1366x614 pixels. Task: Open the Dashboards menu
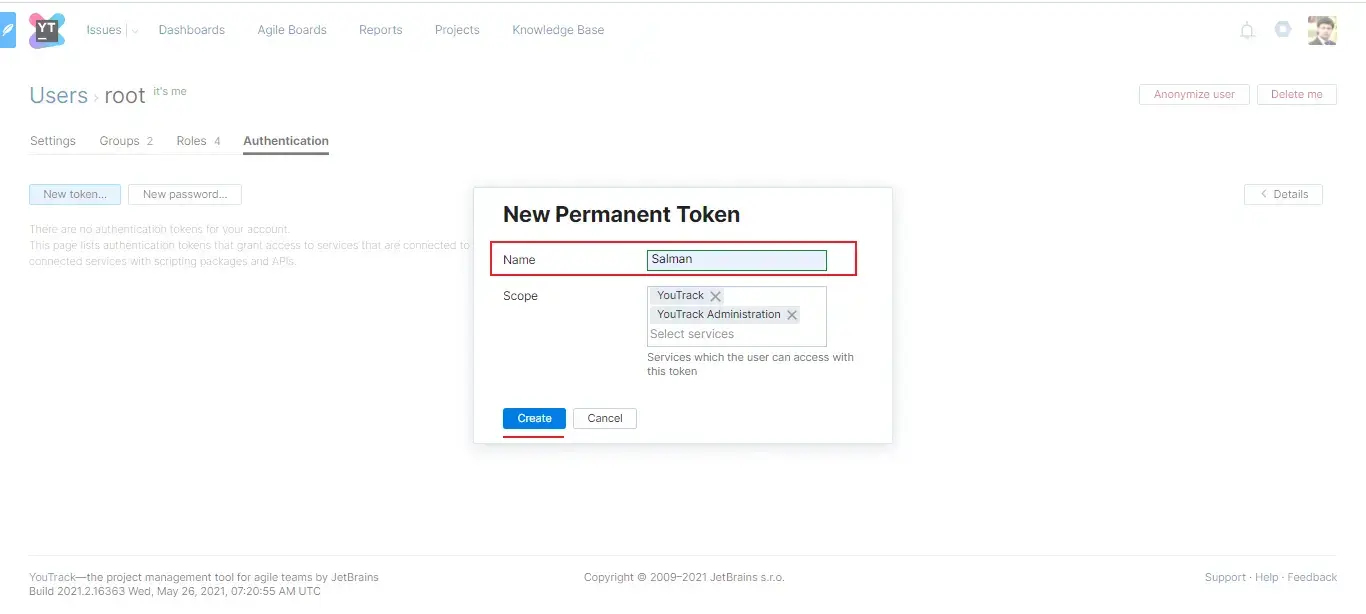[192, 30]
